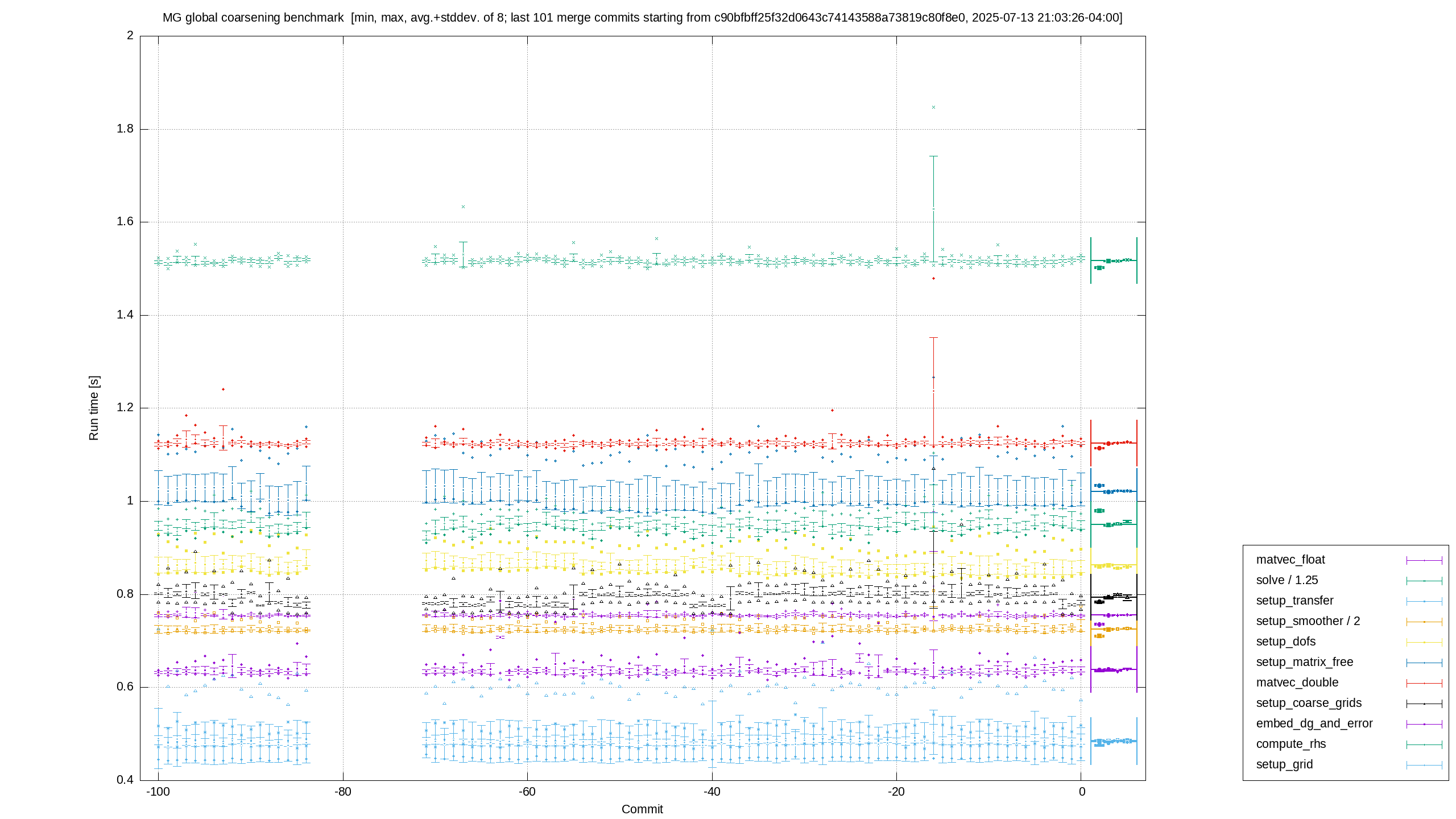This screenshot has height=819, width=1456.
Task: Click the -20 tick on the x-axis
Action: click(x=896, y=792)
